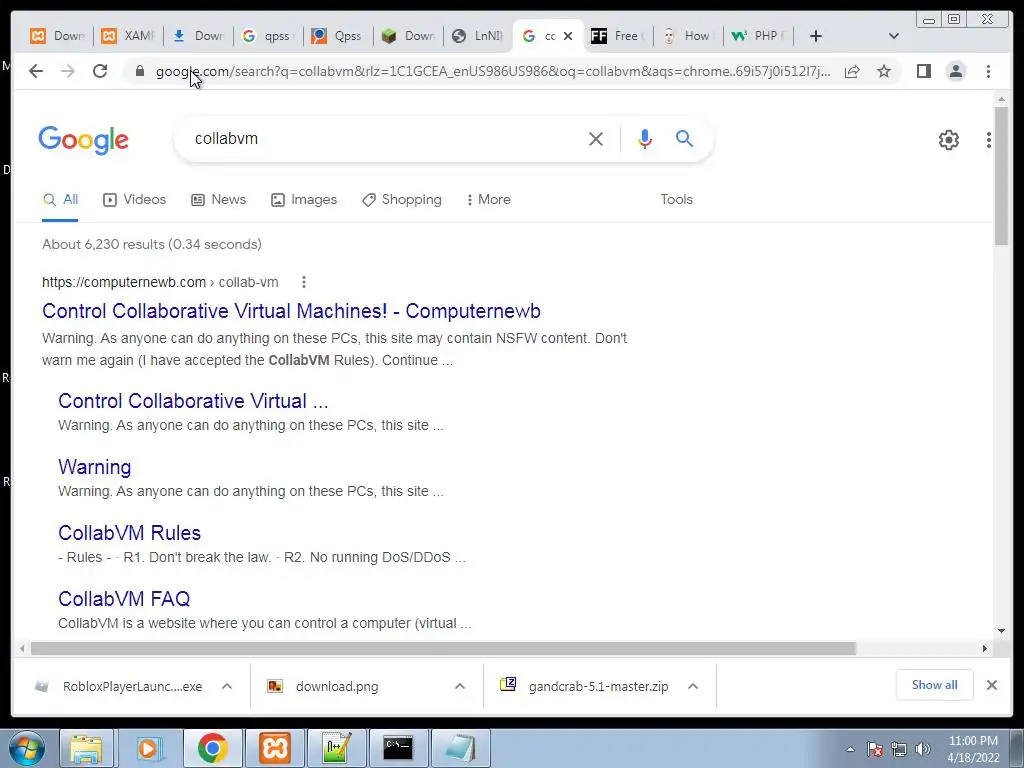This screenshot has width=1024, height=768.
Task: Expand gandcrab-5.1-master.zip download options
Action: click(693, 686)
